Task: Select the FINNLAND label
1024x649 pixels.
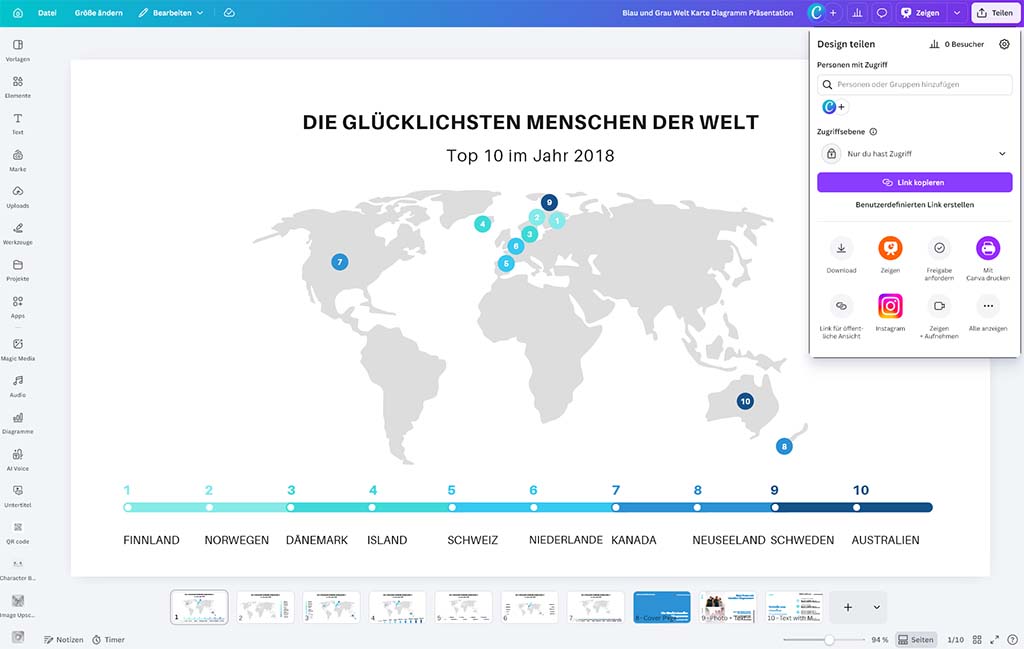Action: pos(151,540)
